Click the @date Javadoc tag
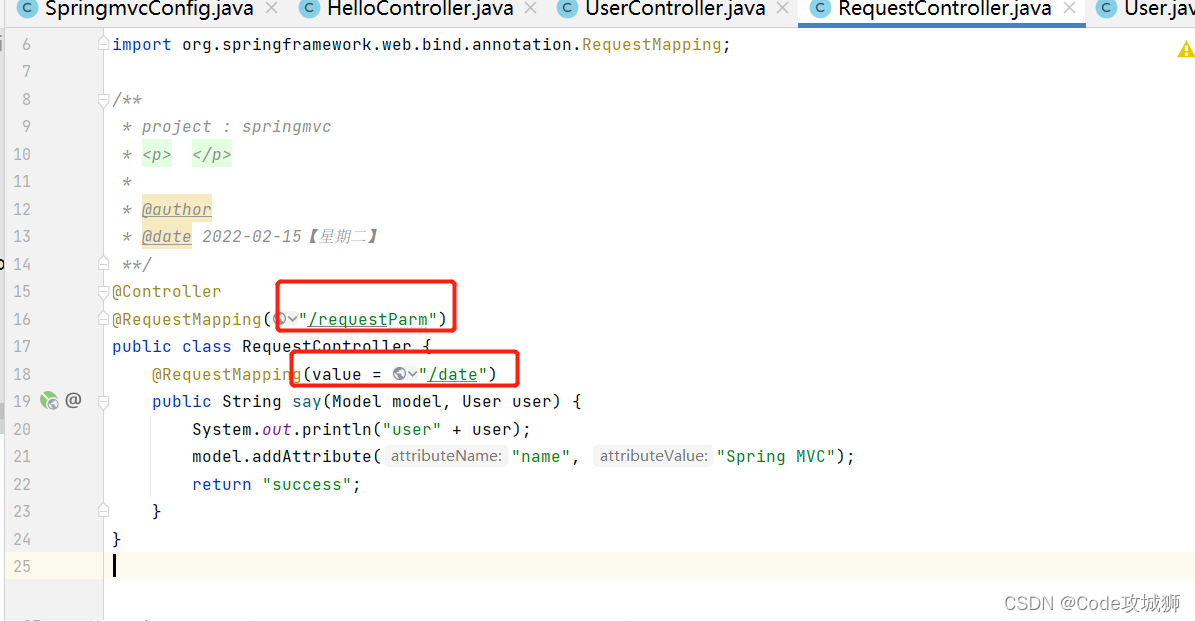 coord(167,237)
